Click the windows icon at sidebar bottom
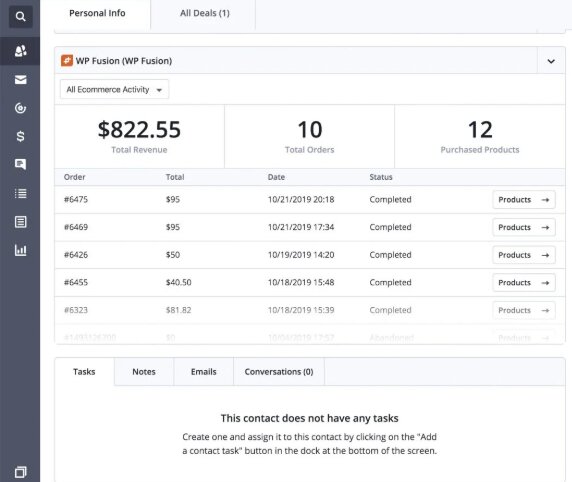Screen dimensions: 572x482 point(20,472)
